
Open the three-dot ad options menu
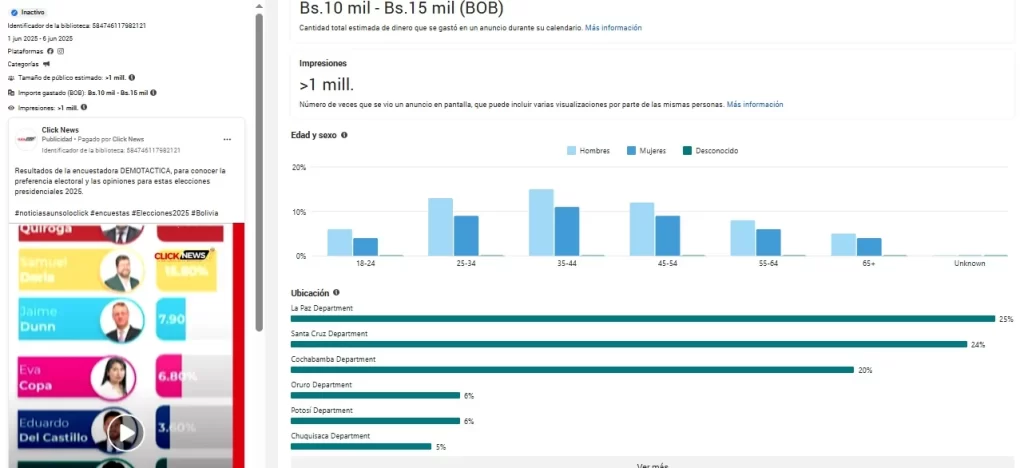tap(227, 139)
